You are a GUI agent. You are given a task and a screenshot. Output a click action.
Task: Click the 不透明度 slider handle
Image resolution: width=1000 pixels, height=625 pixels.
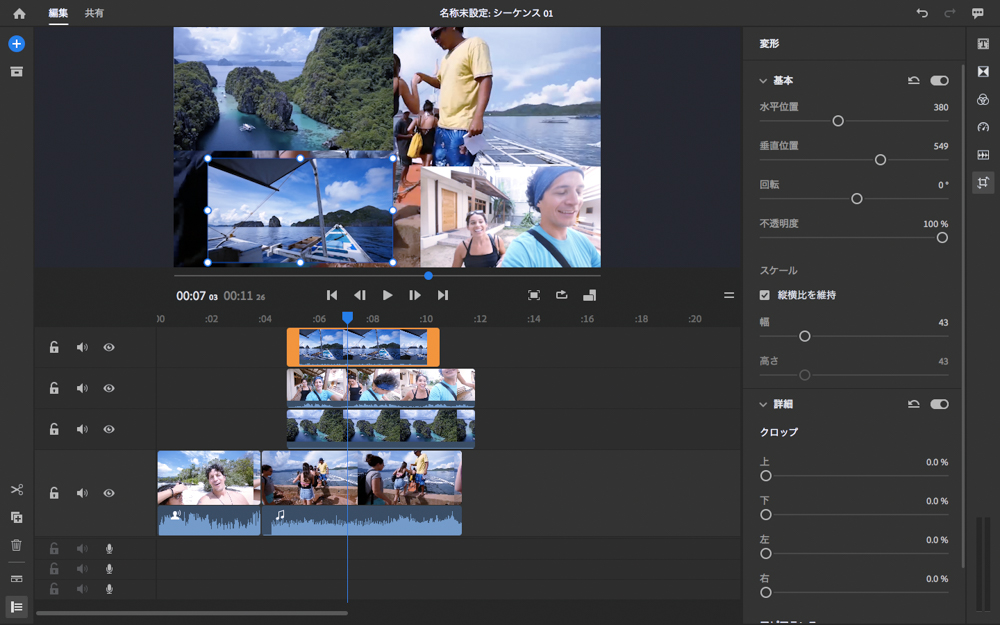pos(942,238)
